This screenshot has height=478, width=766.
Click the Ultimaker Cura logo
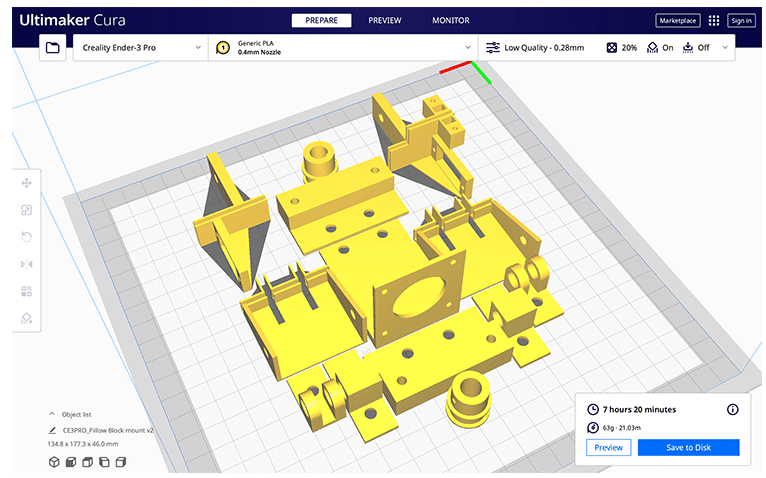click(72, 20)
